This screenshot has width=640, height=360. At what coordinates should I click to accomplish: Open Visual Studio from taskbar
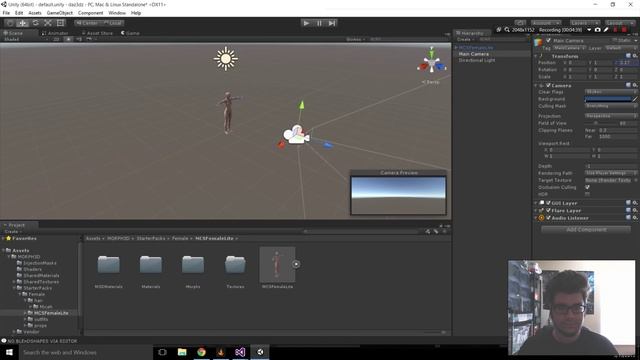pos(240,352)
